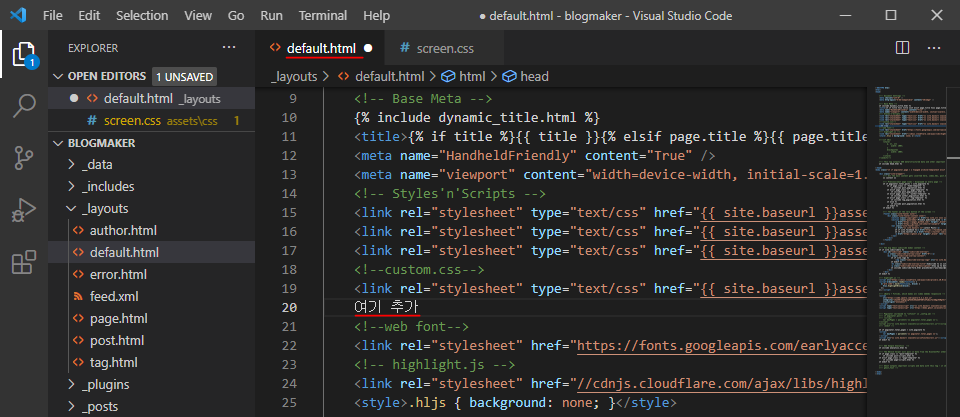Click the VS Code logo icon
Screen dimensions: 960x417
[x=18, y=15]
